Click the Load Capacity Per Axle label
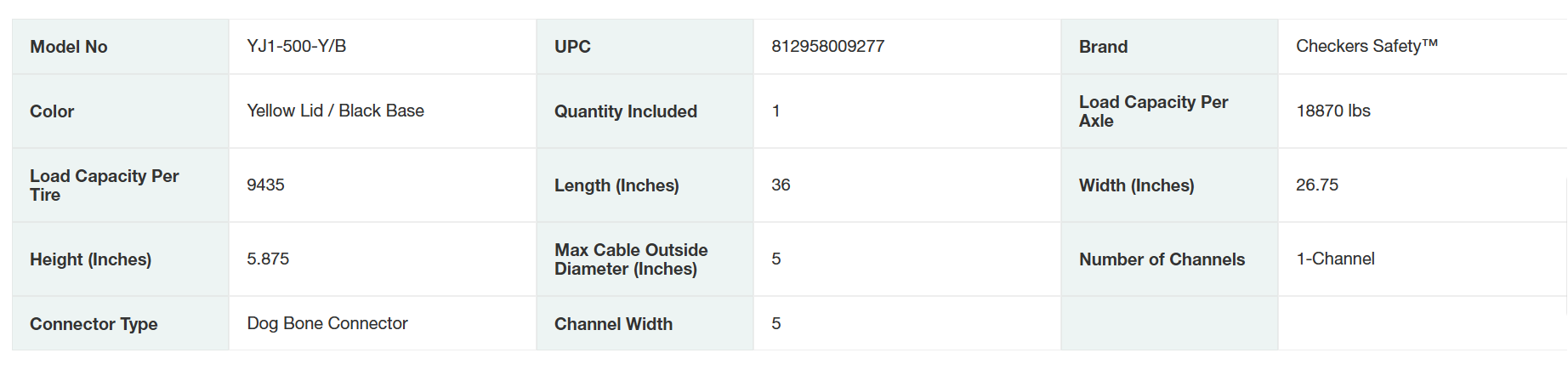Viewport: 1568px width, 370px height. coord(1153,111)
